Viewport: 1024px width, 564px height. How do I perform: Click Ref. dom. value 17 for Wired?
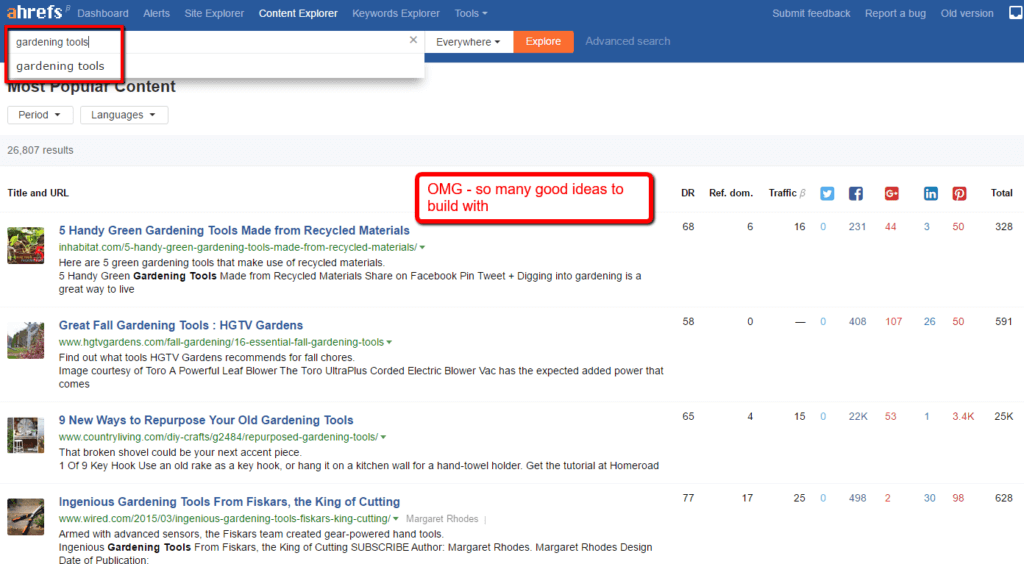point(747,498)
